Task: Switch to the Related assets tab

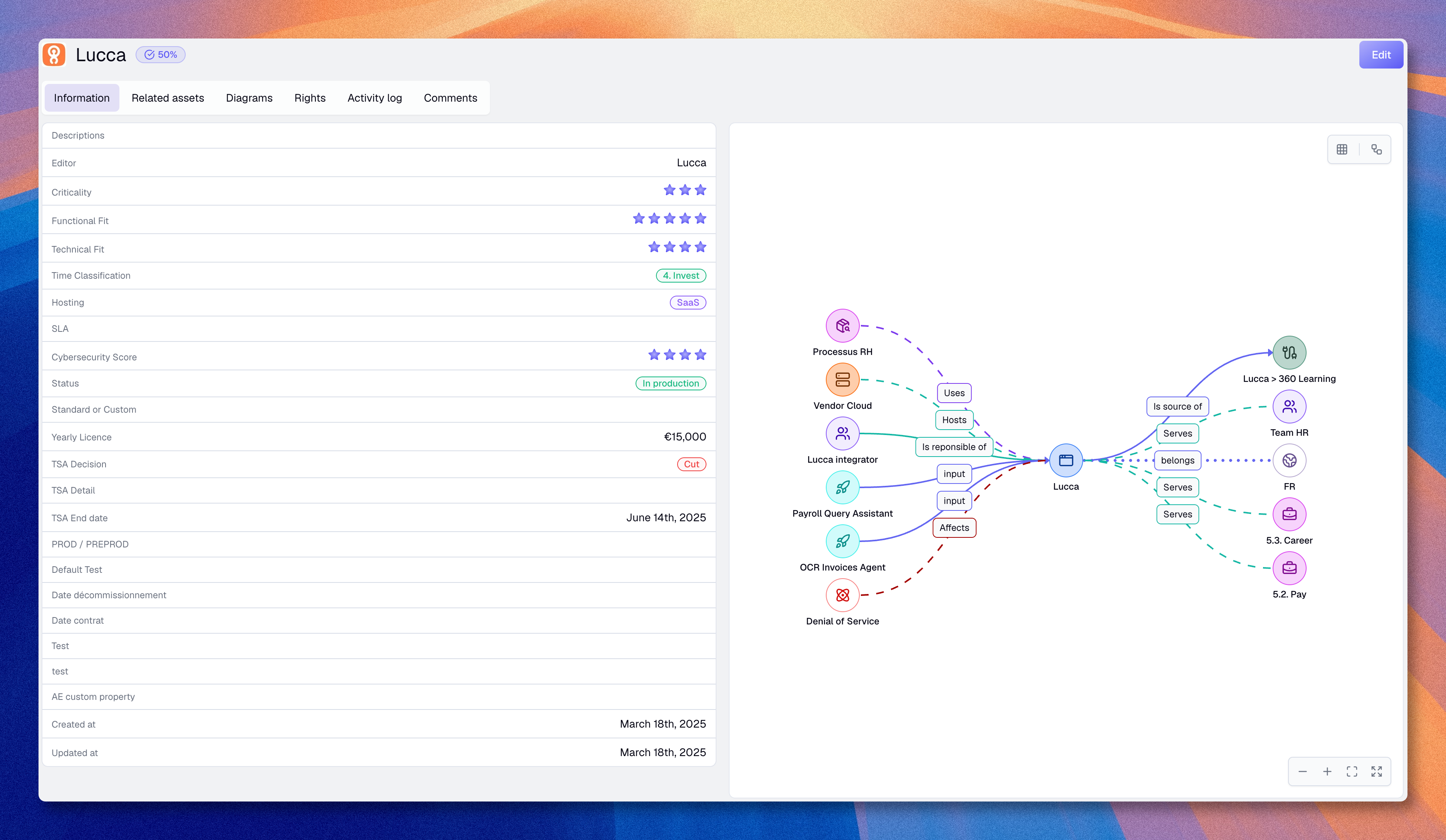Action: (x=168, y=97)
